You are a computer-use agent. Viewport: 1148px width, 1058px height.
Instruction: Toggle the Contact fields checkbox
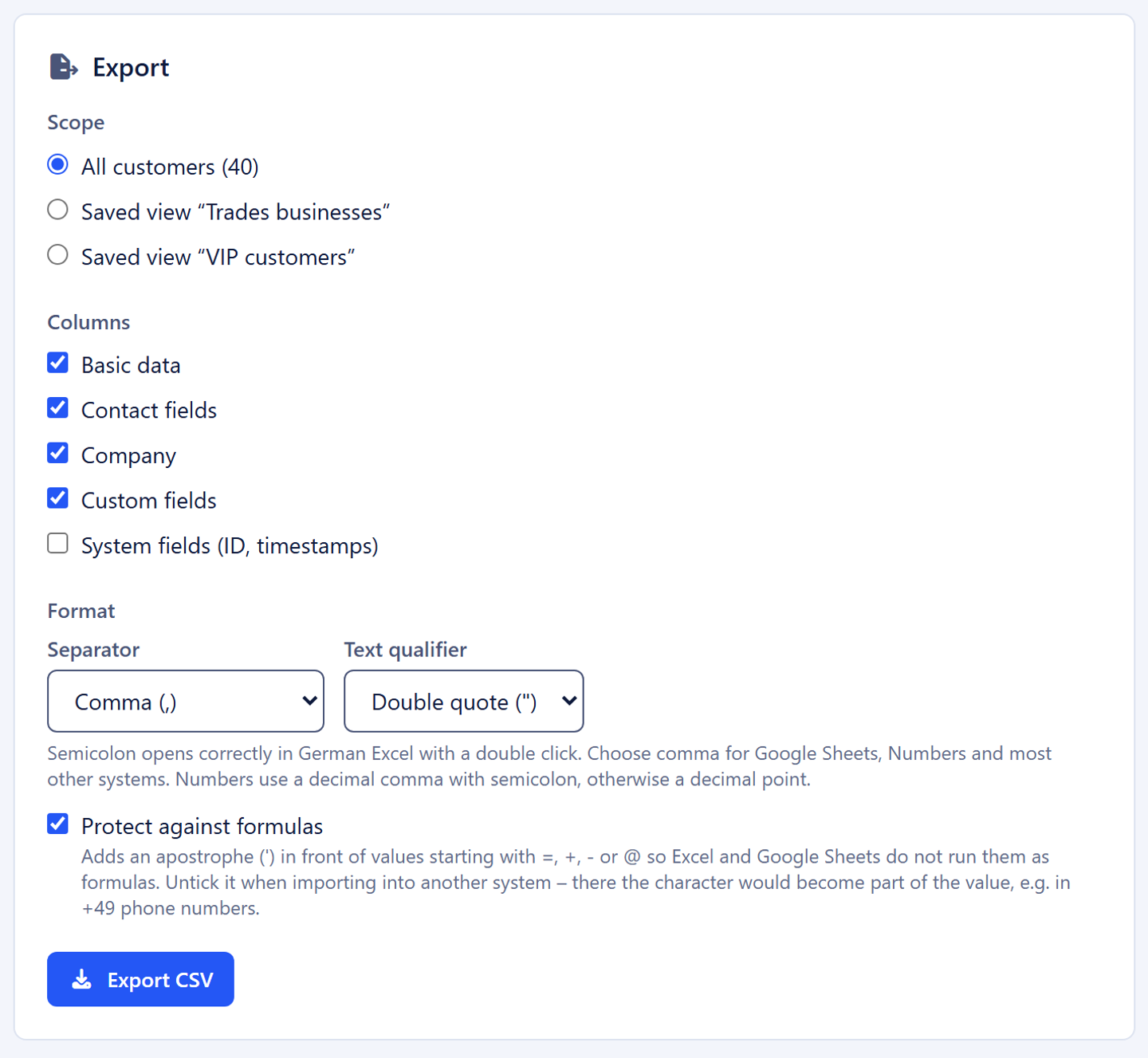tap(57, 408)
